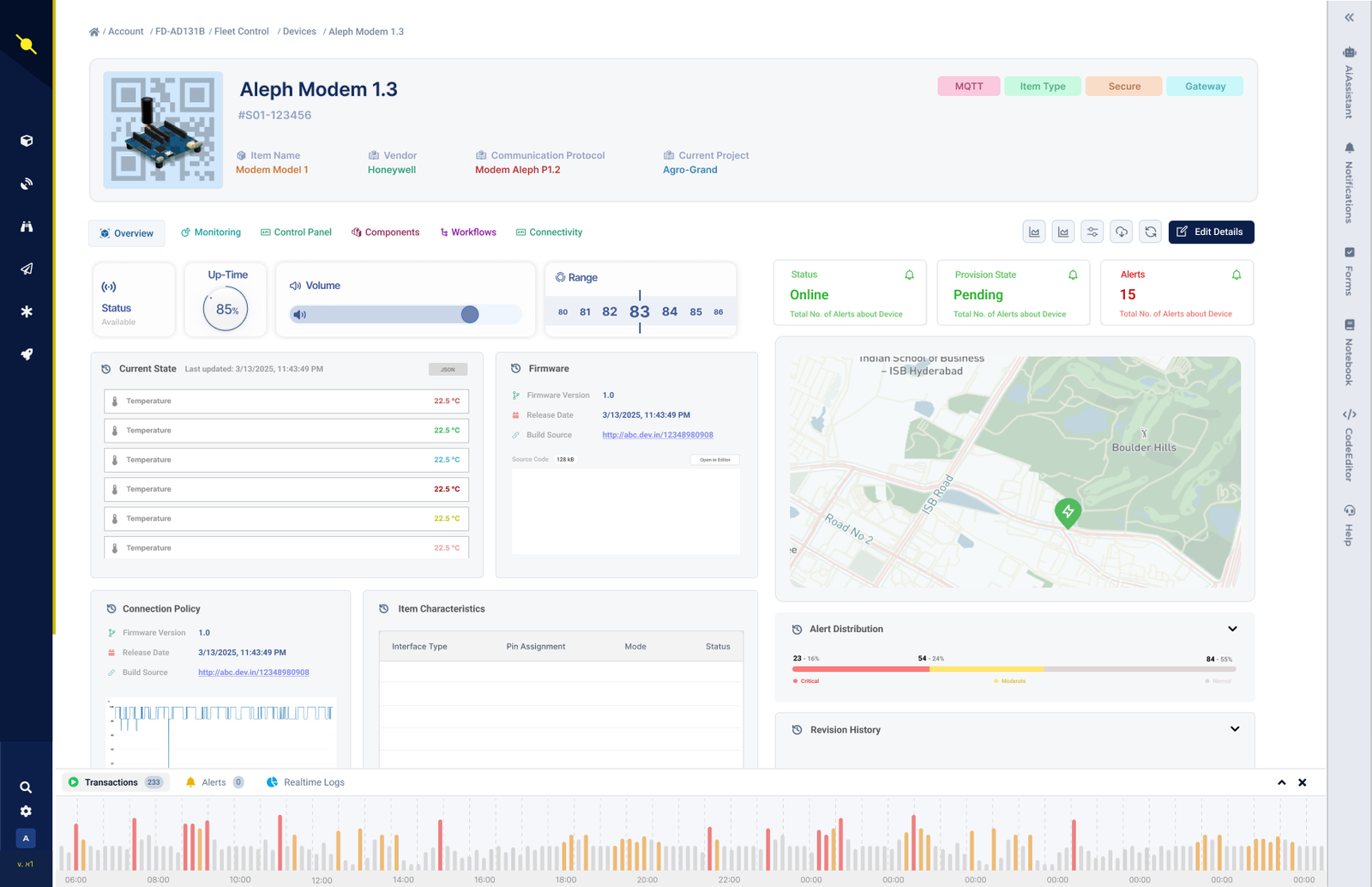Viewport: 1372px width, 887px height.
Task: Click the cloud download toolbar icon
Action: coord(1122,232)
